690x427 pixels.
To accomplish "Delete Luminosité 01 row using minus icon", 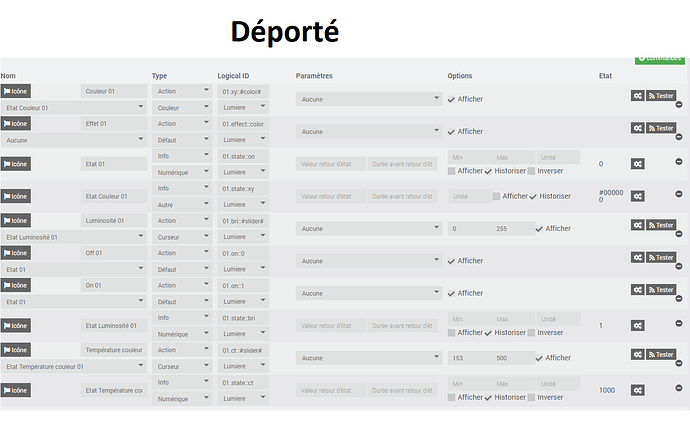I will [679, 234].
